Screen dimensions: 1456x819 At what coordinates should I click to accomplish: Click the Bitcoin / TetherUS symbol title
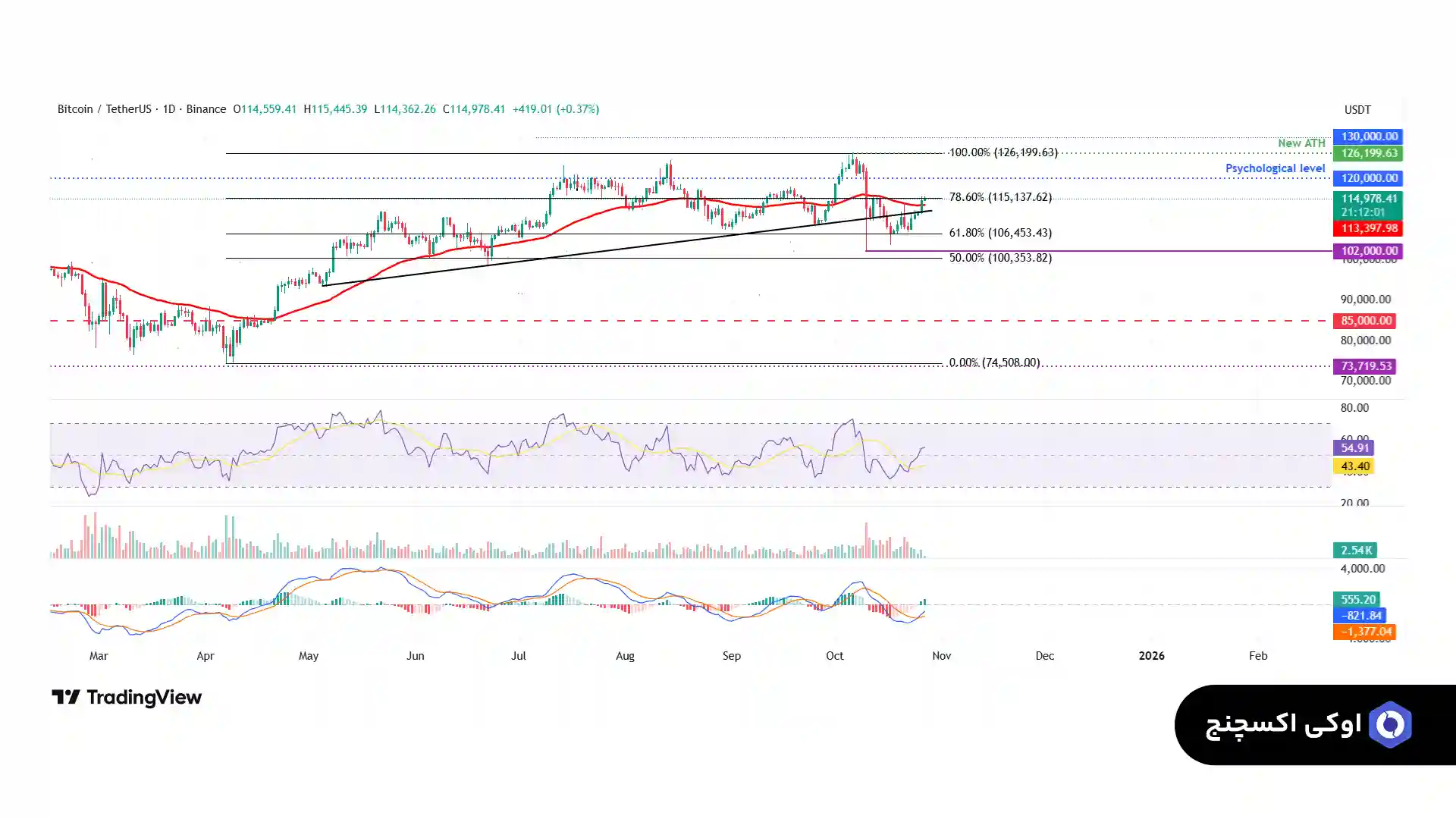point(104,109)
